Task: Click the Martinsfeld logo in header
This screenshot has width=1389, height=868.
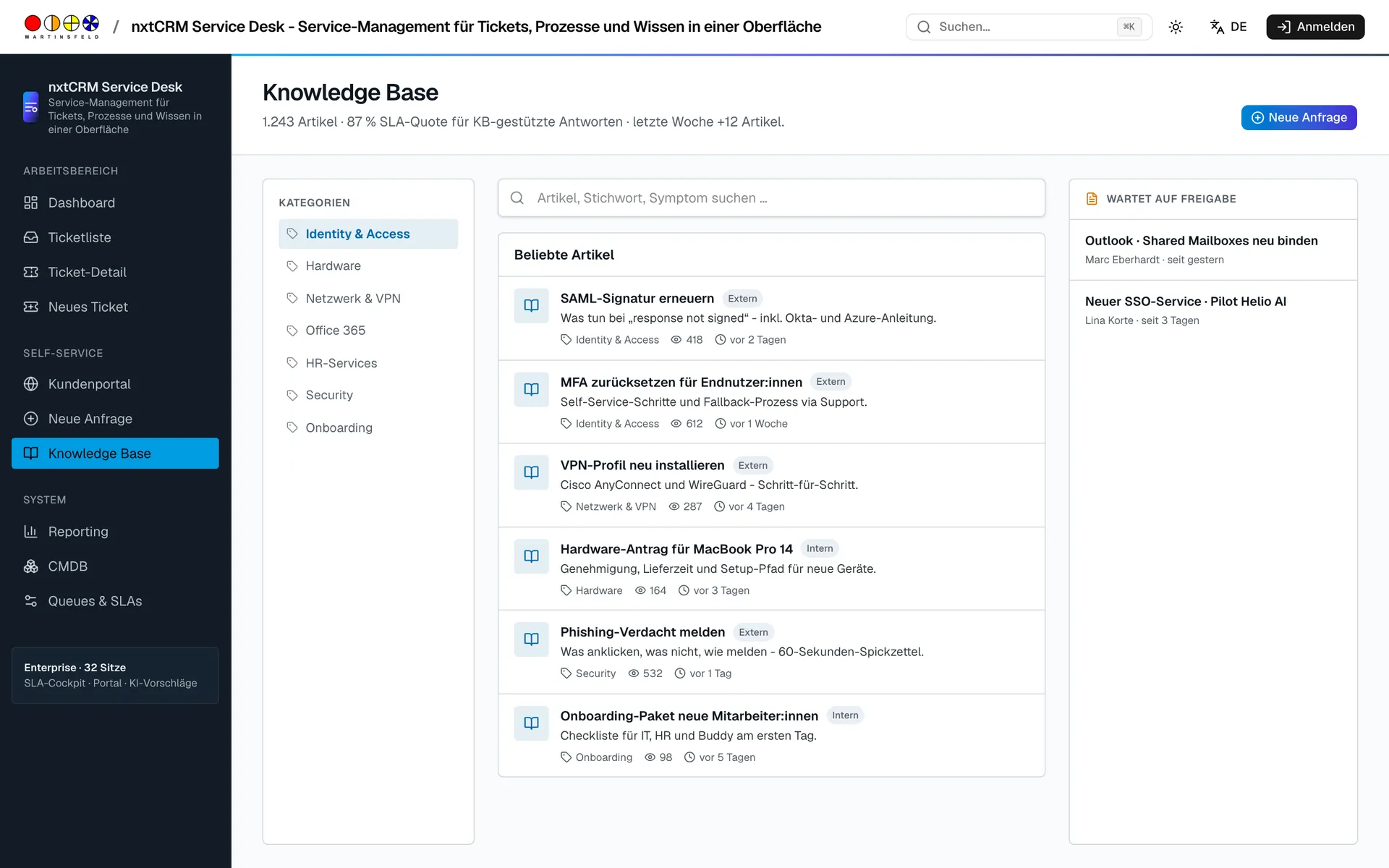Action: 61,27
